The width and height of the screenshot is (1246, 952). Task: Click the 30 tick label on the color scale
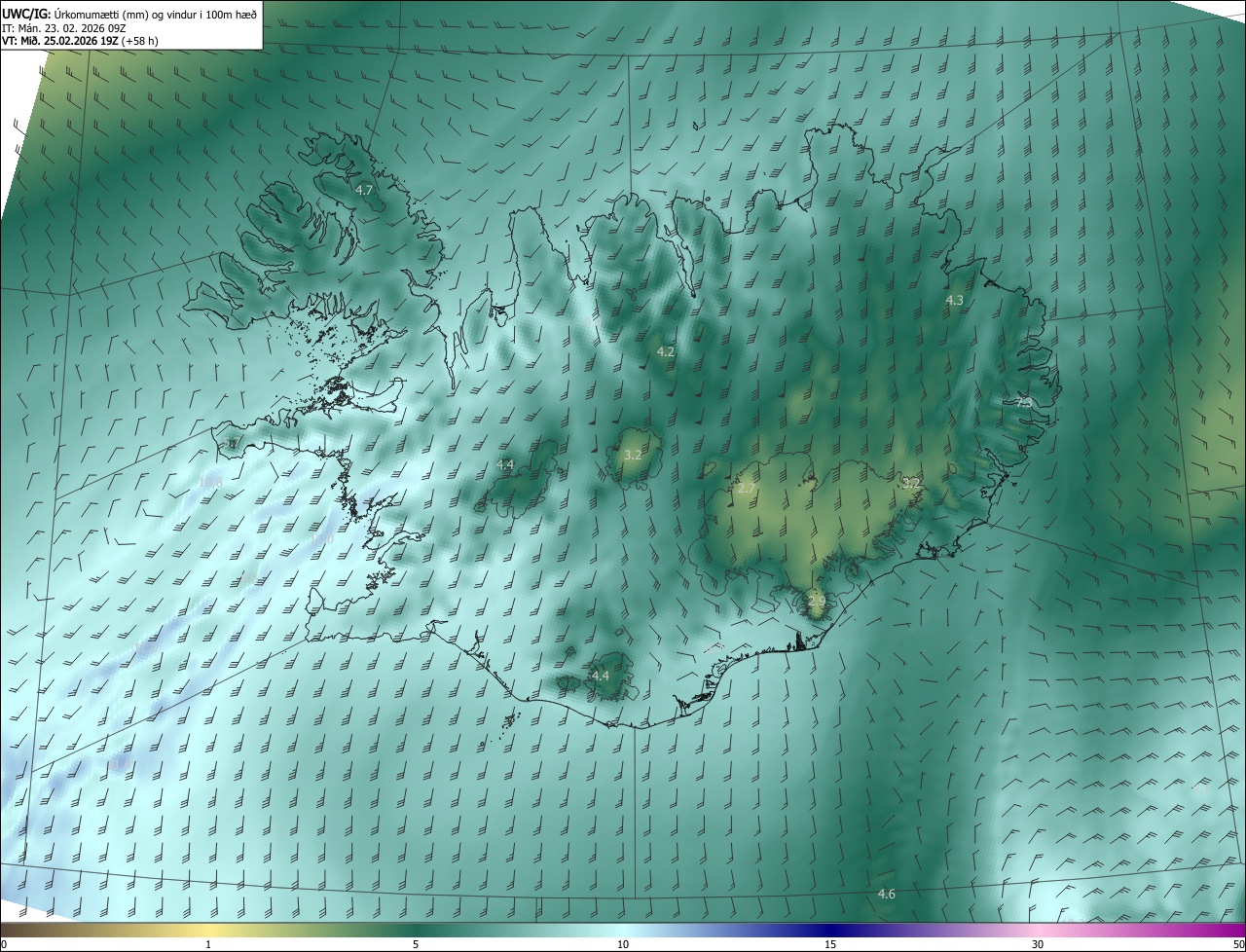(x=1038, y=944)
